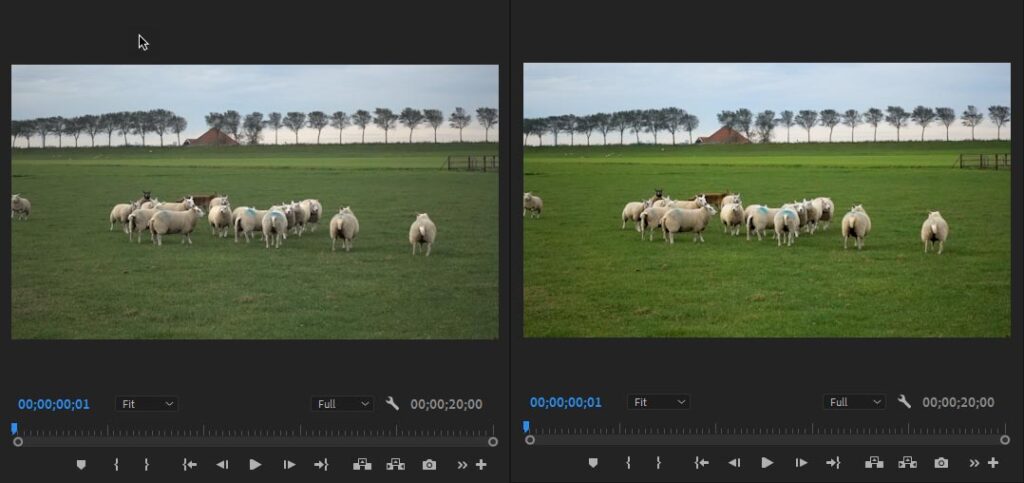1024x483 pixels.
Task: Go to In point on left monitor
Action: point(189,464)
